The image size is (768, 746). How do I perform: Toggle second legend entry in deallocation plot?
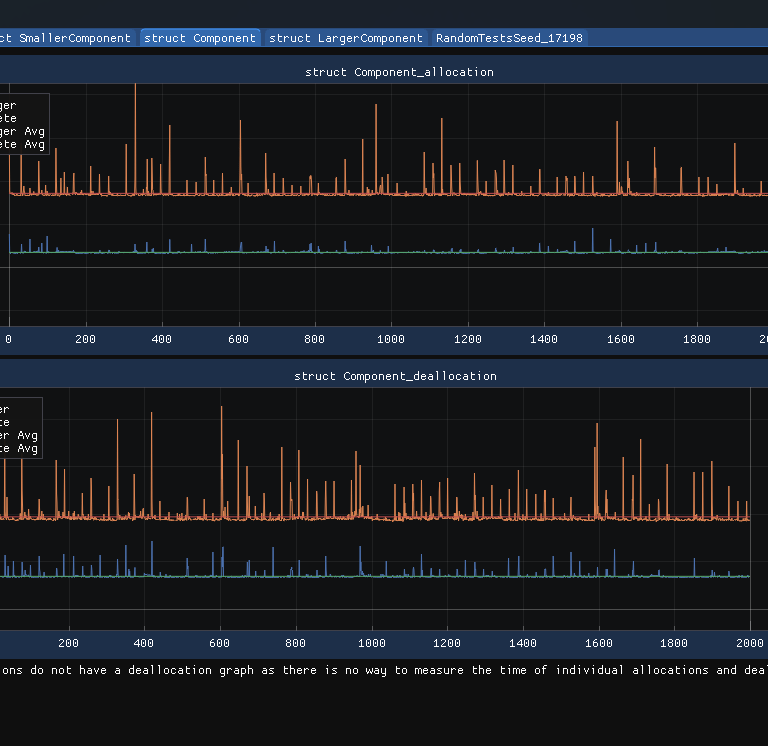pos(6,422)
